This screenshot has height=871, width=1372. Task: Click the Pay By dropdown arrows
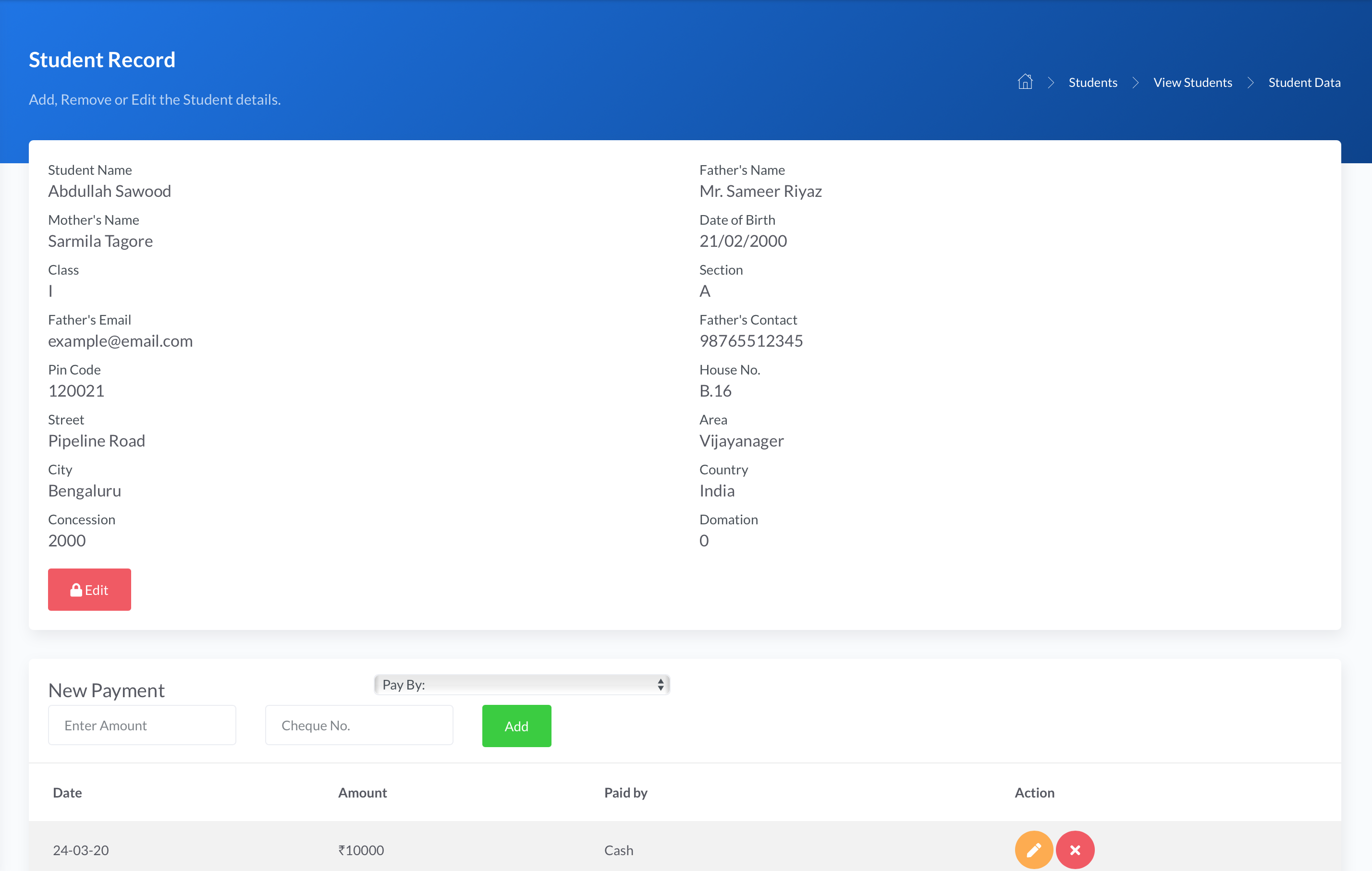661,684
